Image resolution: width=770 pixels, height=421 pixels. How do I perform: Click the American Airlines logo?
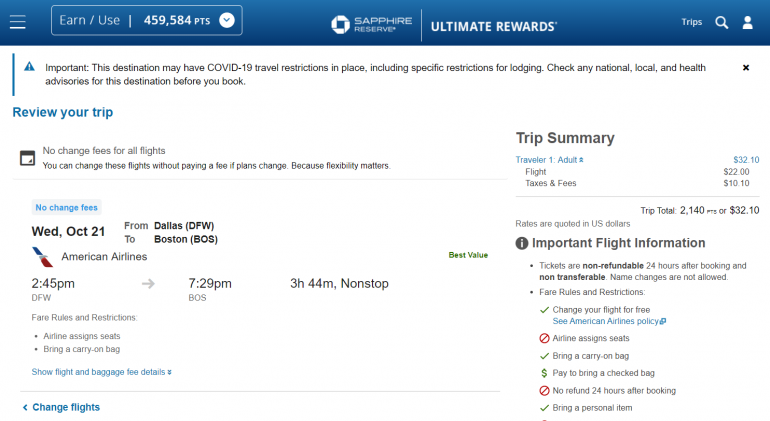[42, 257]
